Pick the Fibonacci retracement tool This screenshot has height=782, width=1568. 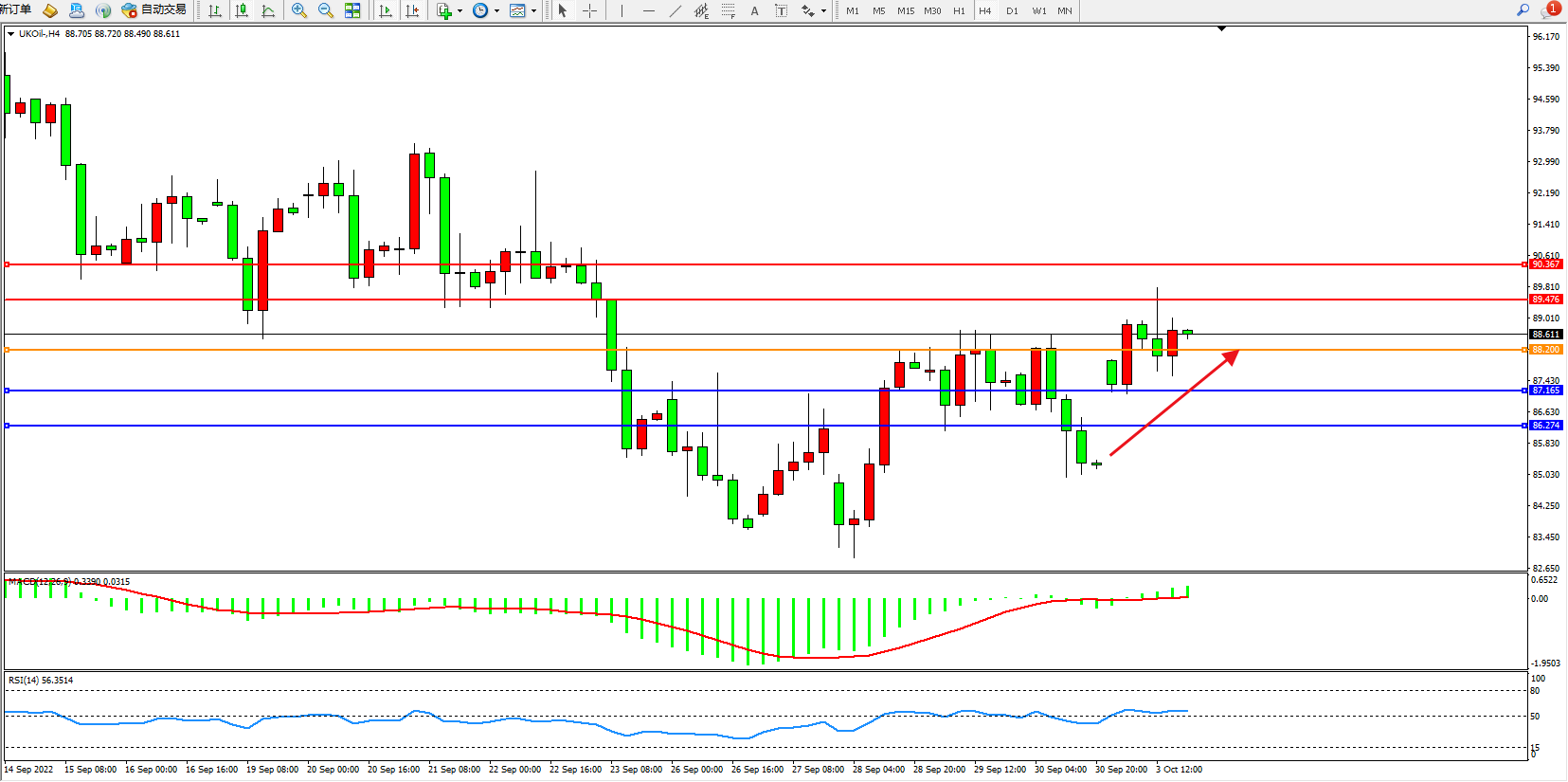pos(728,10)
